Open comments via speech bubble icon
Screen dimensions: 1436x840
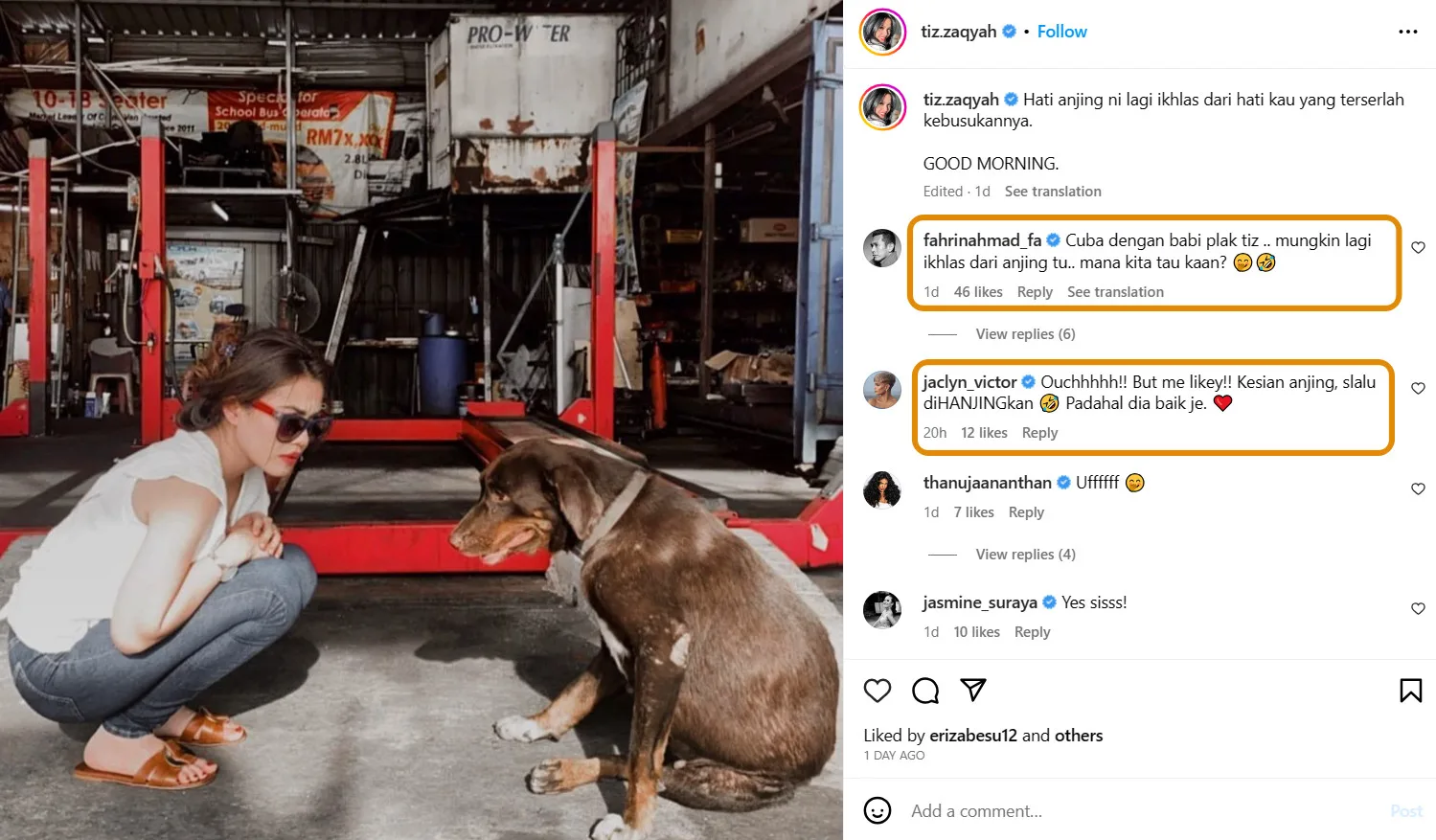click(925, 691)
